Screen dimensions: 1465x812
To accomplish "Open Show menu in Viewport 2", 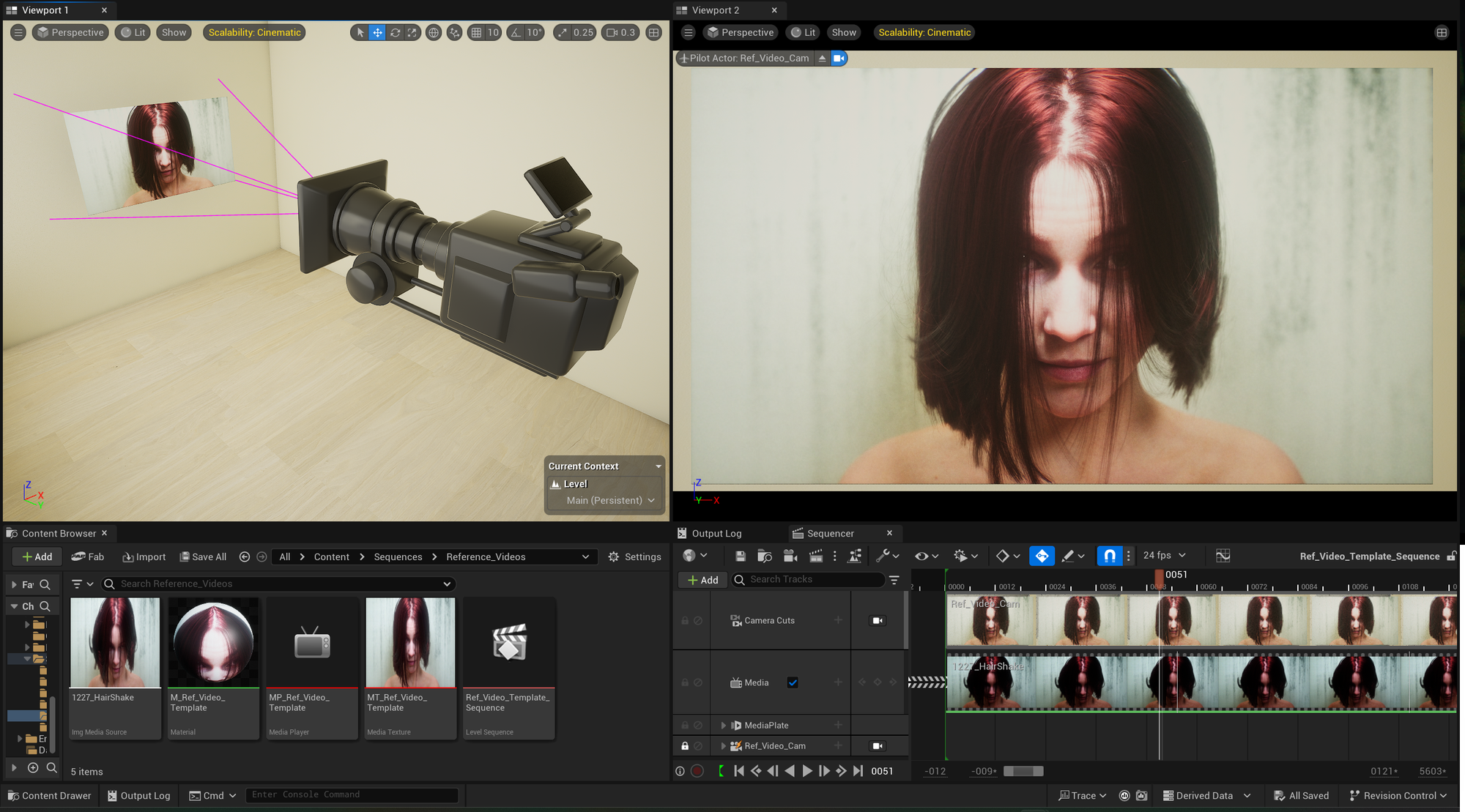I will pos(844,32).
